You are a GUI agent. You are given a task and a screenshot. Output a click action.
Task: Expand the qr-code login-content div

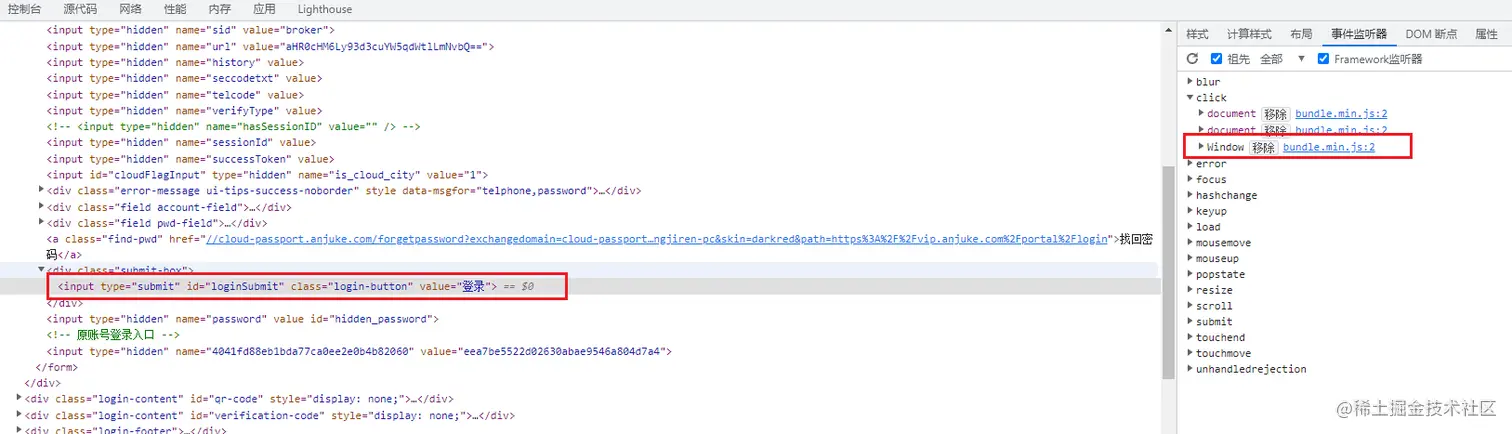pos(20,399)
